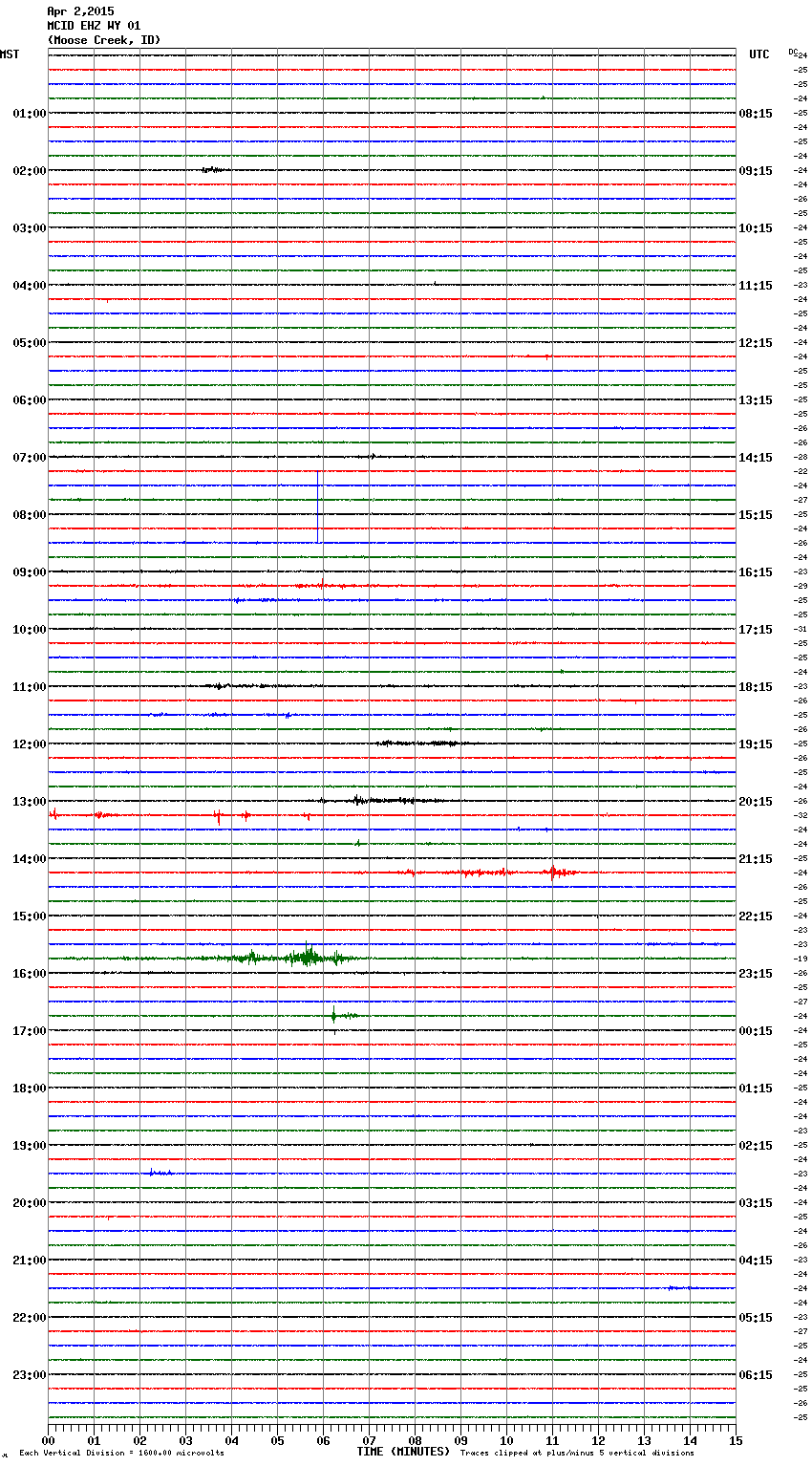The width and height of the screenshot is (812, 1466).
Task: Select the 13:00 MST row label
Action: 30,802
